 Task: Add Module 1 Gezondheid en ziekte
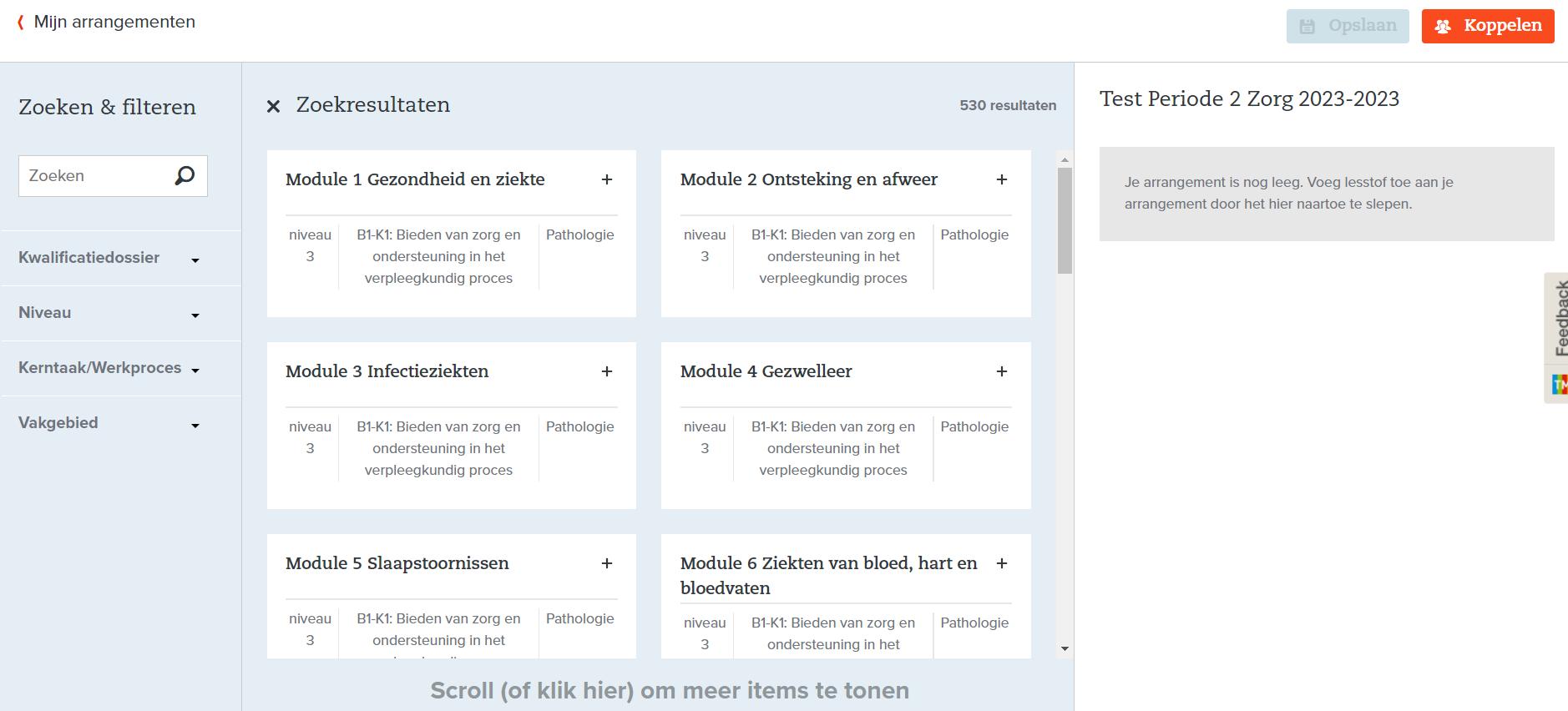pos(607,179)
